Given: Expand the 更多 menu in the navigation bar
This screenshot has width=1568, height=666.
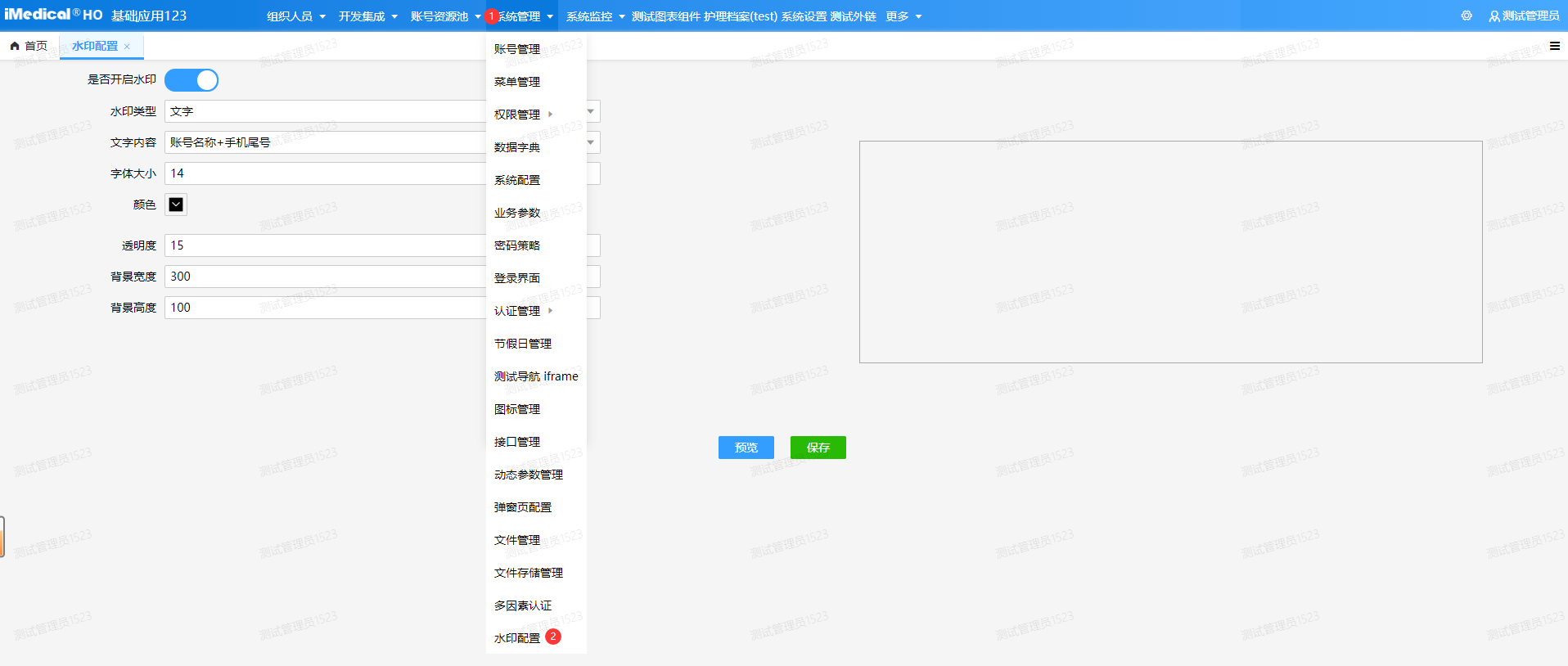Looking at the screenshot, I should (903, 16).
